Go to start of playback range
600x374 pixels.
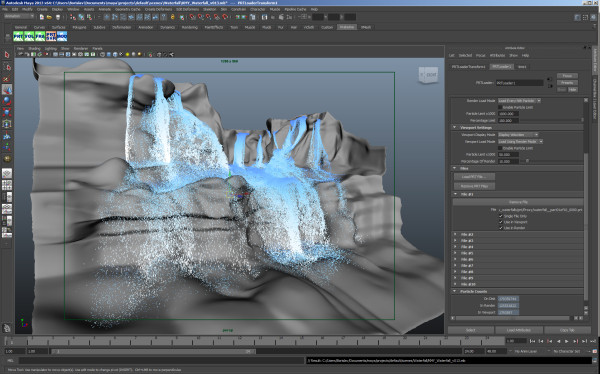[x=532, y=341]
